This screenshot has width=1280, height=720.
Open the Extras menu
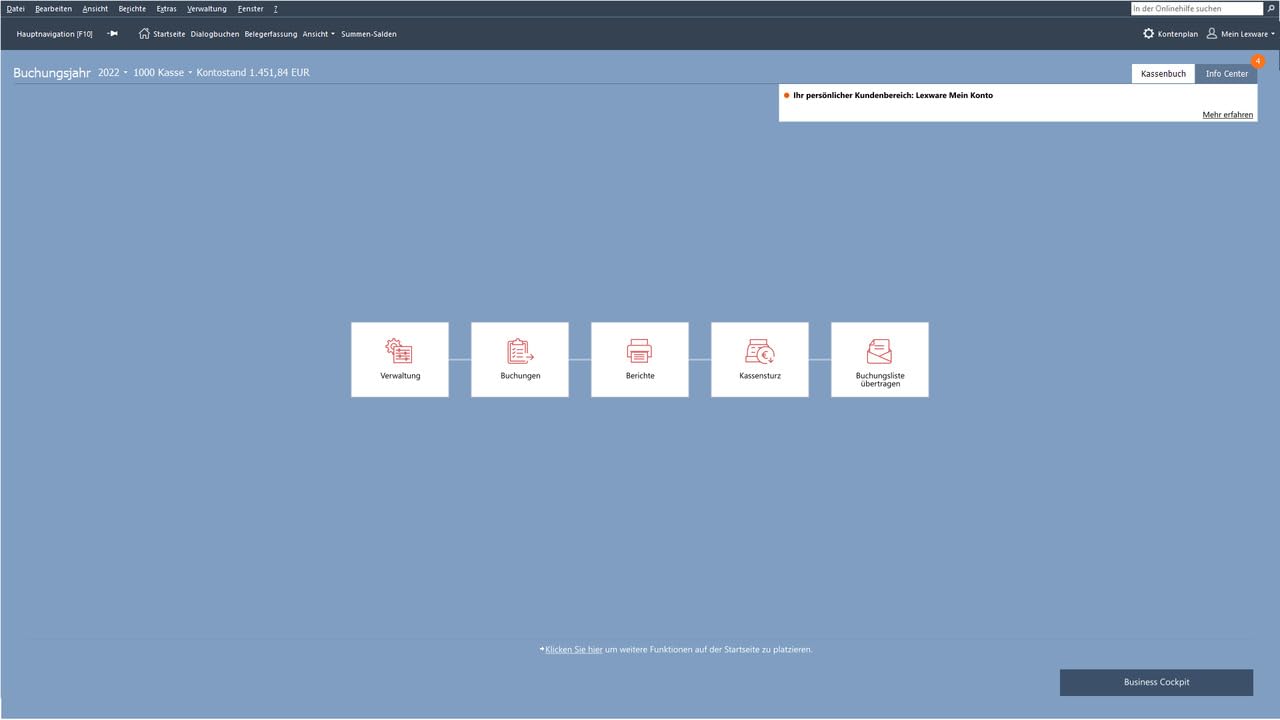[x=166, y=9]
